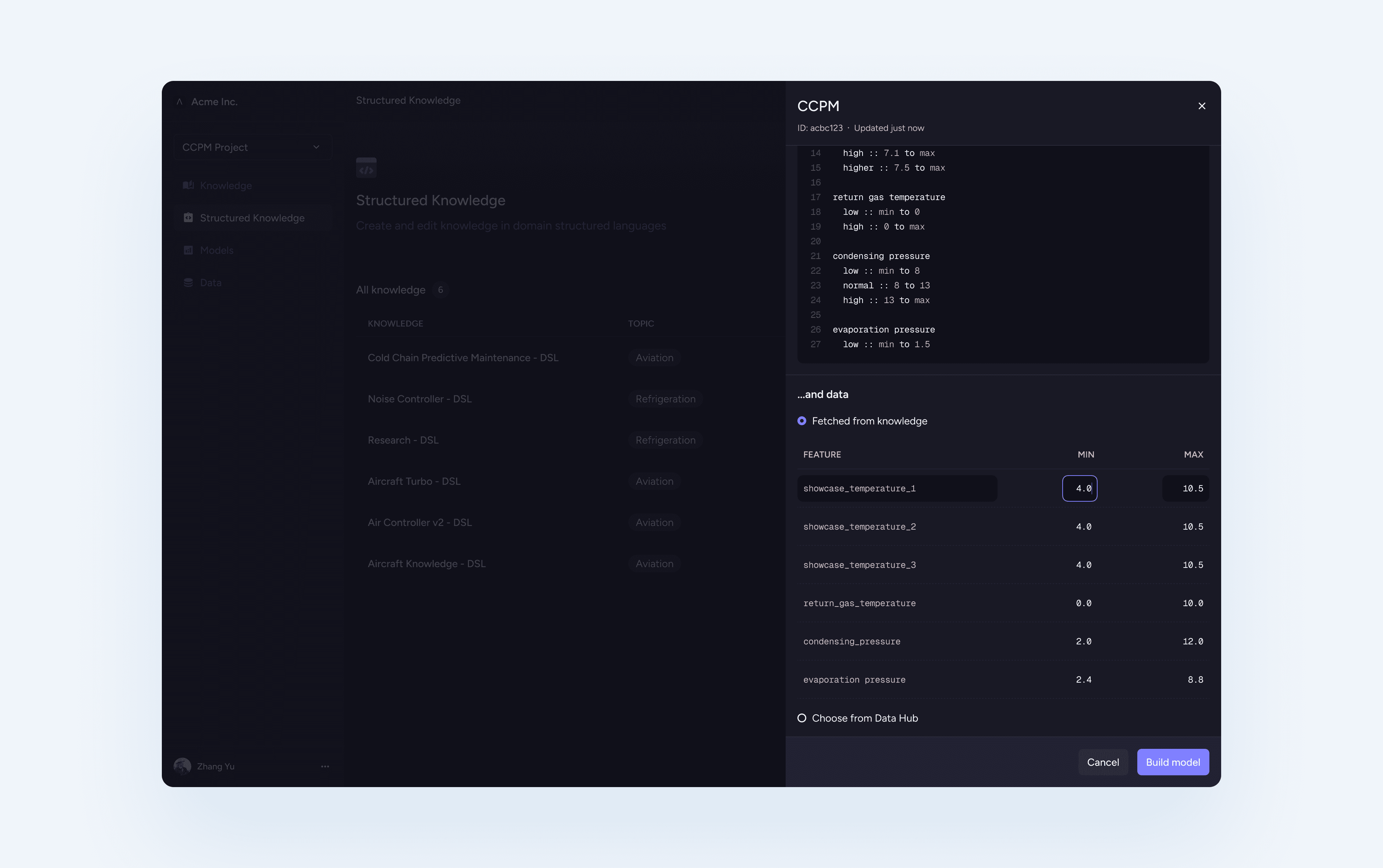Open the Noise Controller - DSL row
This screenshot has height=868, width=1383.
[x=420, y=398]
